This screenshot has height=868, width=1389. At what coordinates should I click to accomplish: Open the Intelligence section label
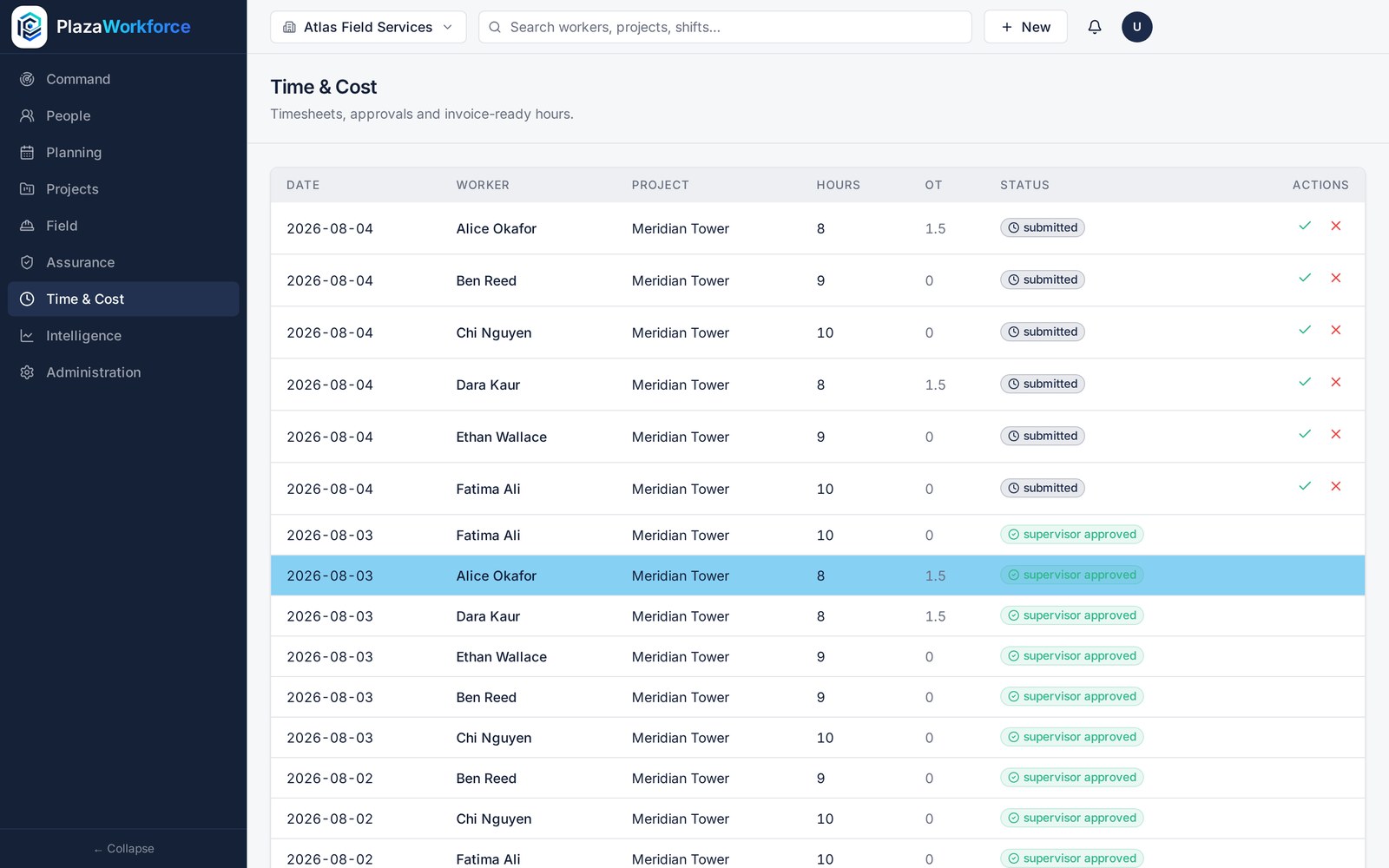[83, 335]
